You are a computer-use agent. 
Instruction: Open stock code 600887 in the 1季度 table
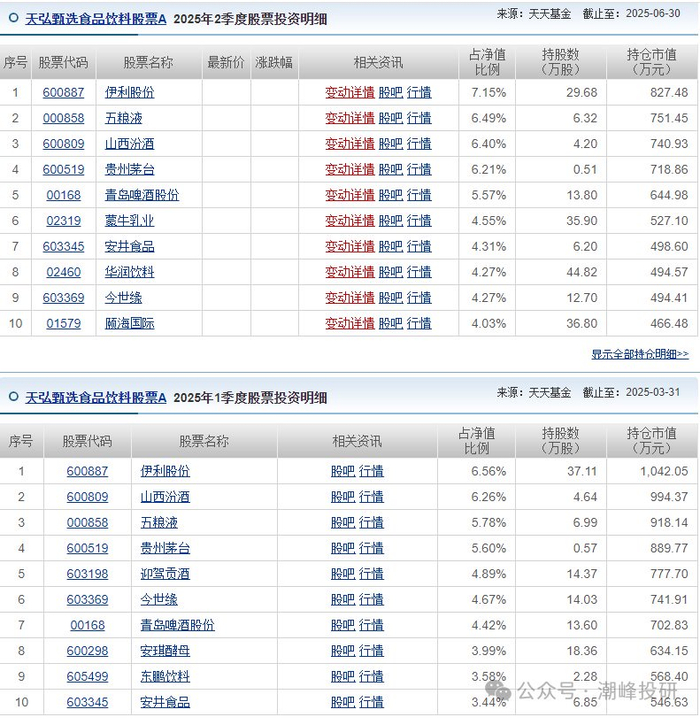[x=87, y=471]
